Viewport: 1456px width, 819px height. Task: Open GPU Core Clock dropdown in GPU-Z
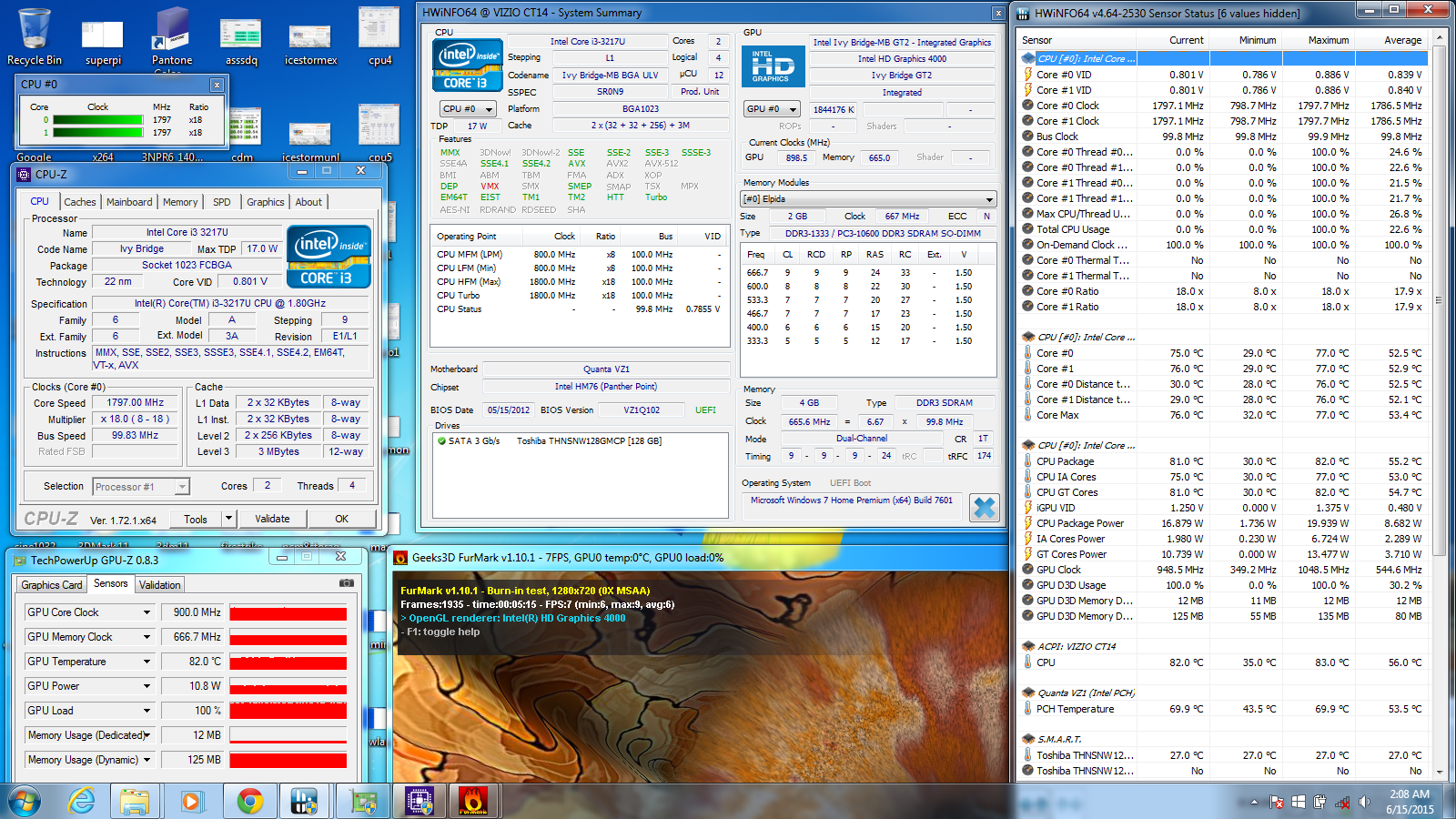(x=147, y=612)
